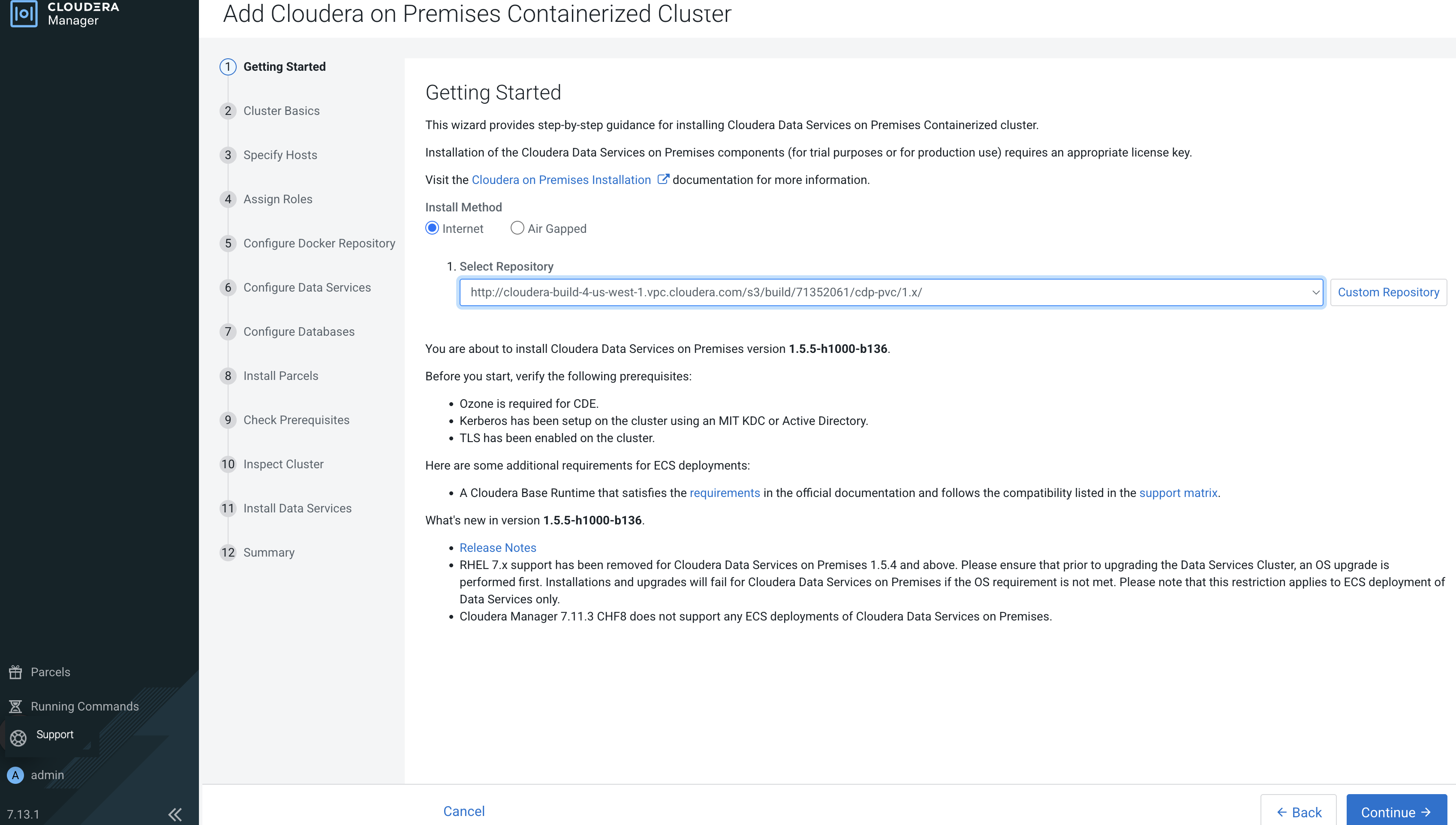Go to Configure Docker Repository step
The height and width of the screenshot is (825, 1456).
tap(319, 244)
